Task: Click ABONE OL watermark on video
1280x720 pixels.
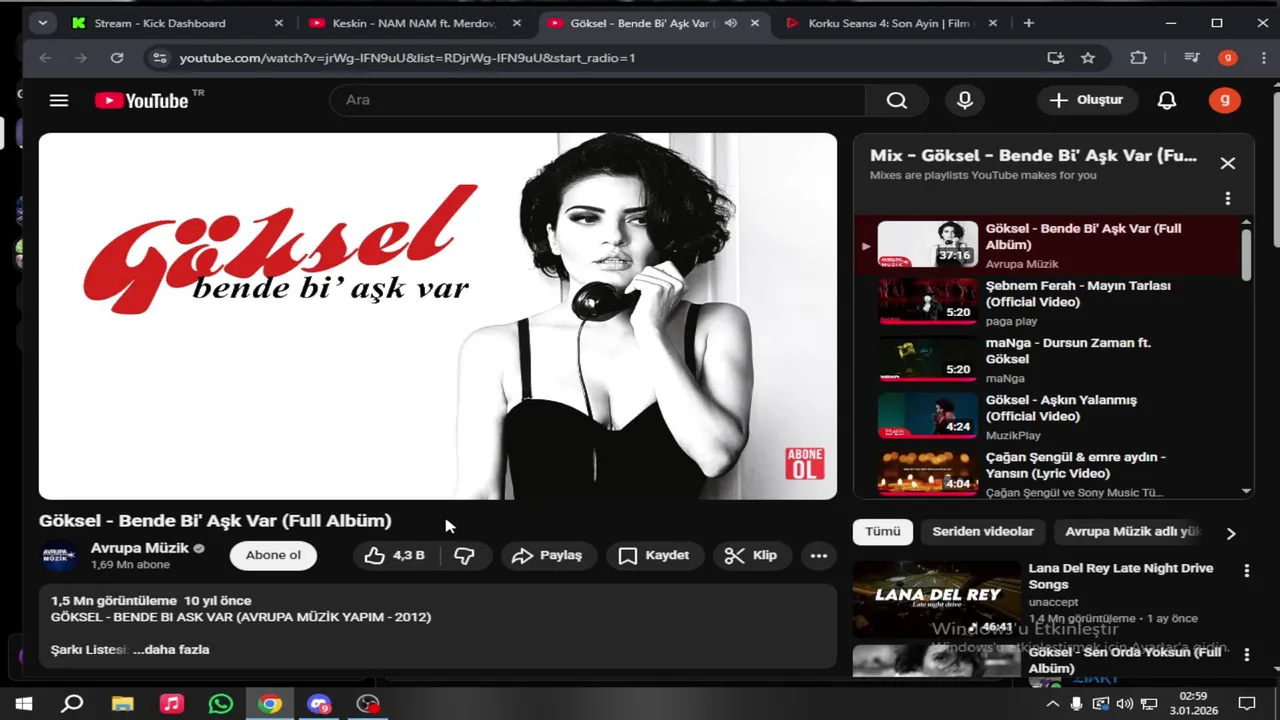Action: pyautogui.click(x=805, y=463)
